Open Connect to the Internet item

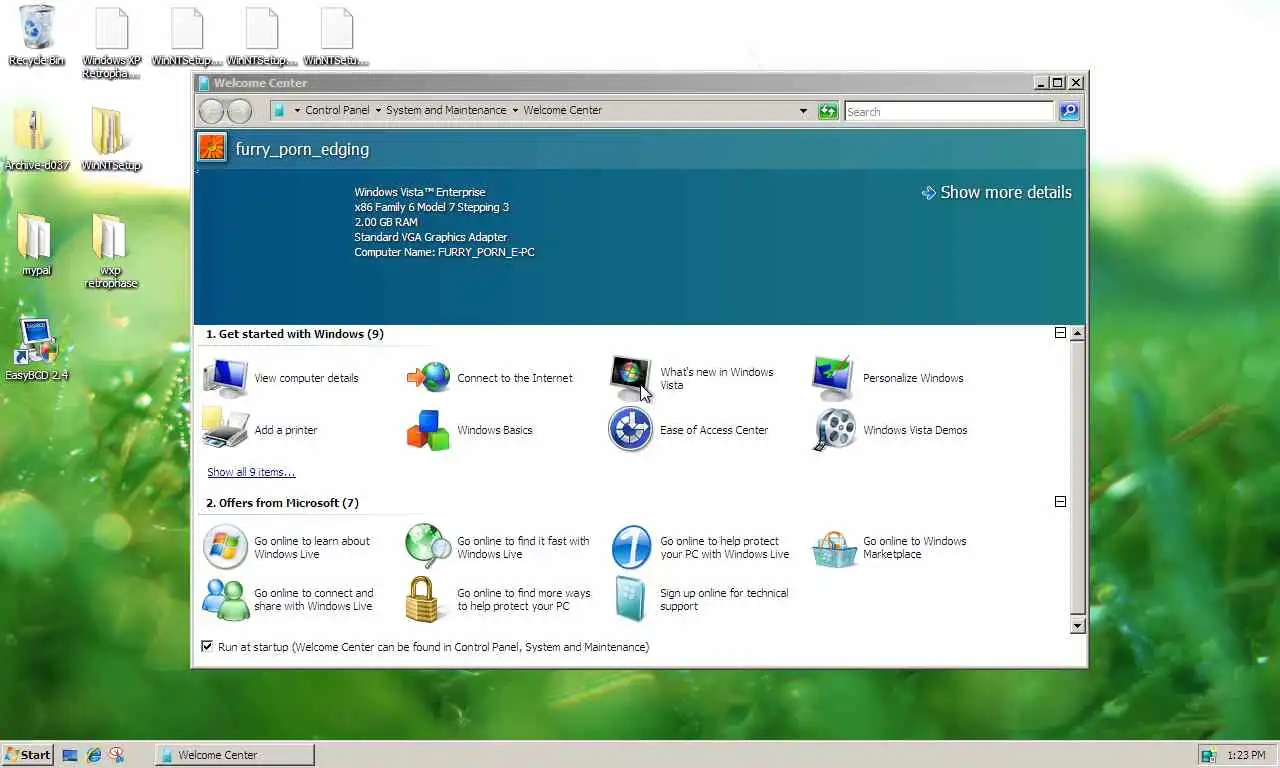(x=490, y=378)
